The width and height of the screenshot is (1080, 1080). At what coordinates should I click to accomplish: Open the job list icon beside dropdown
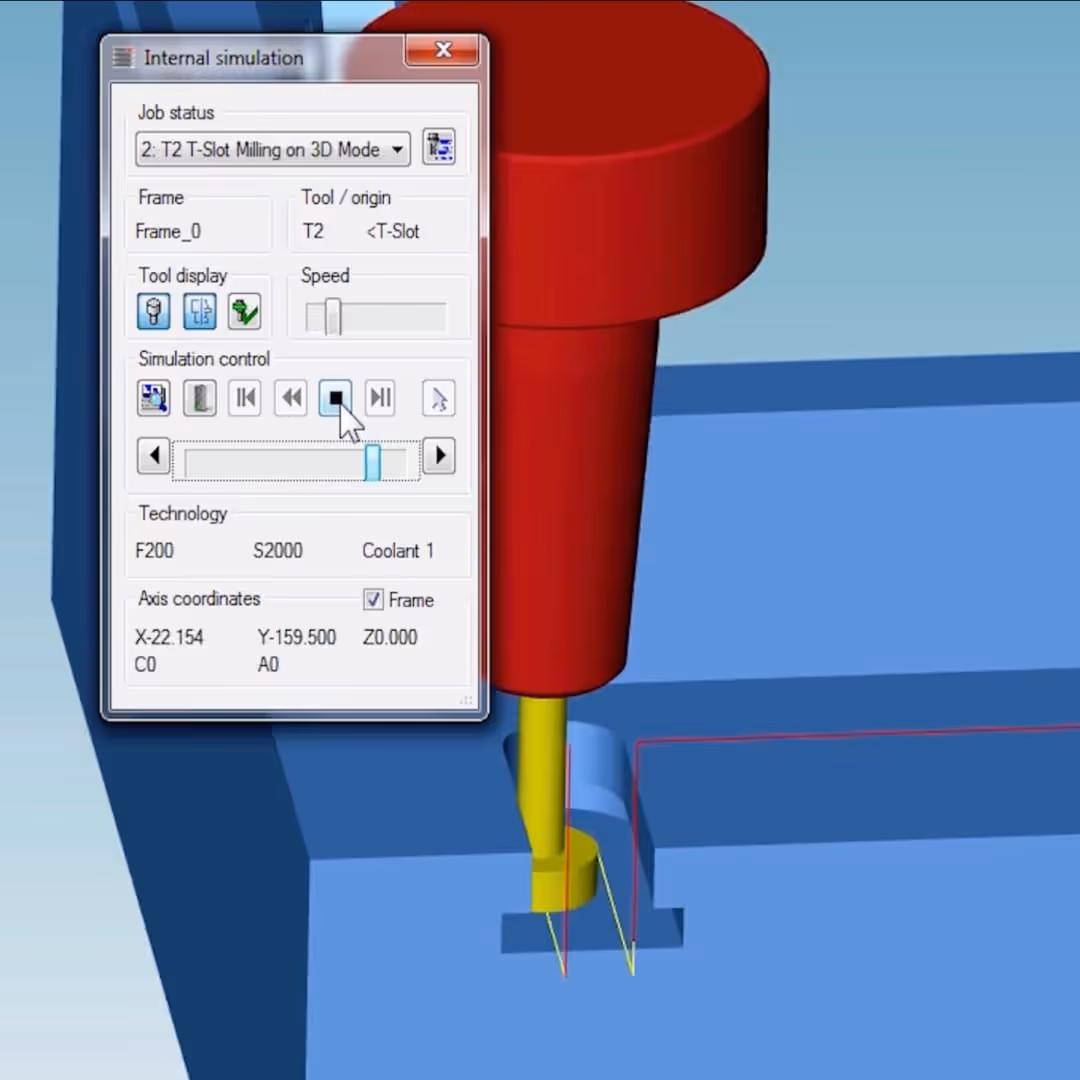click(x=439, y=147)
